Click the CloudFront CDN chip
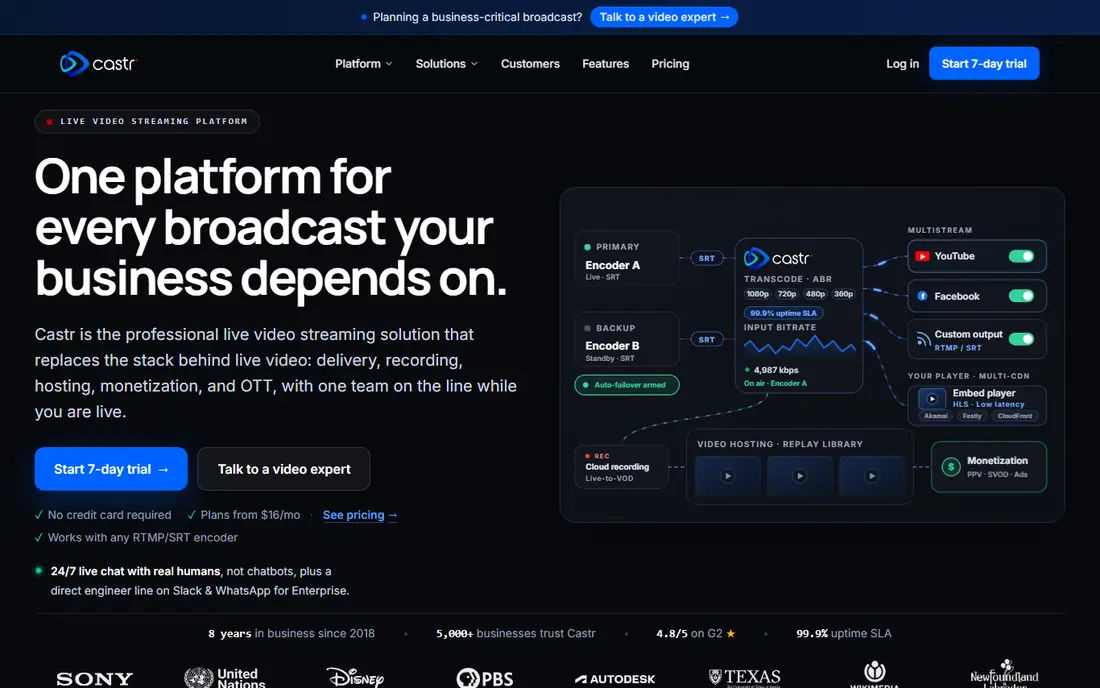This screenshot has height=688, width=1100. point(1014,416)
